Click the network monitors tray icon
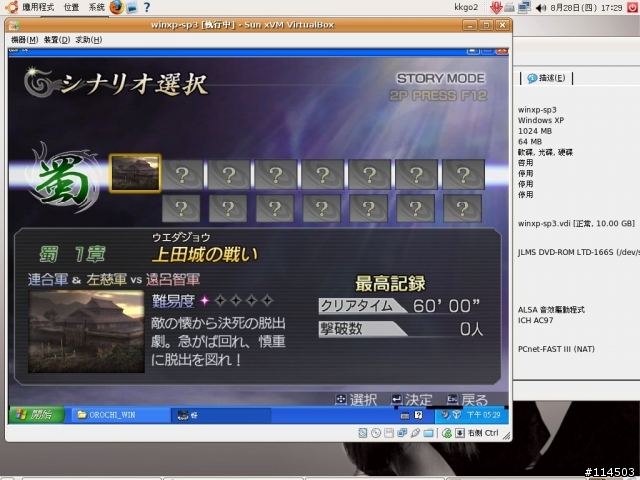The image size is (640, 480). (x=524, y=7)
